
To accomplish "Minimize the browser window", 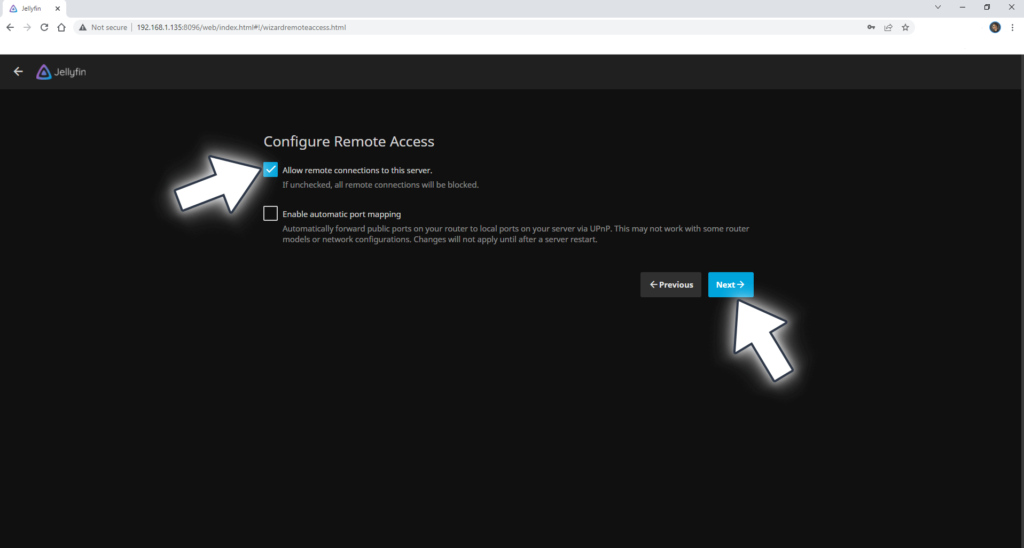I will tap(963, 7).
